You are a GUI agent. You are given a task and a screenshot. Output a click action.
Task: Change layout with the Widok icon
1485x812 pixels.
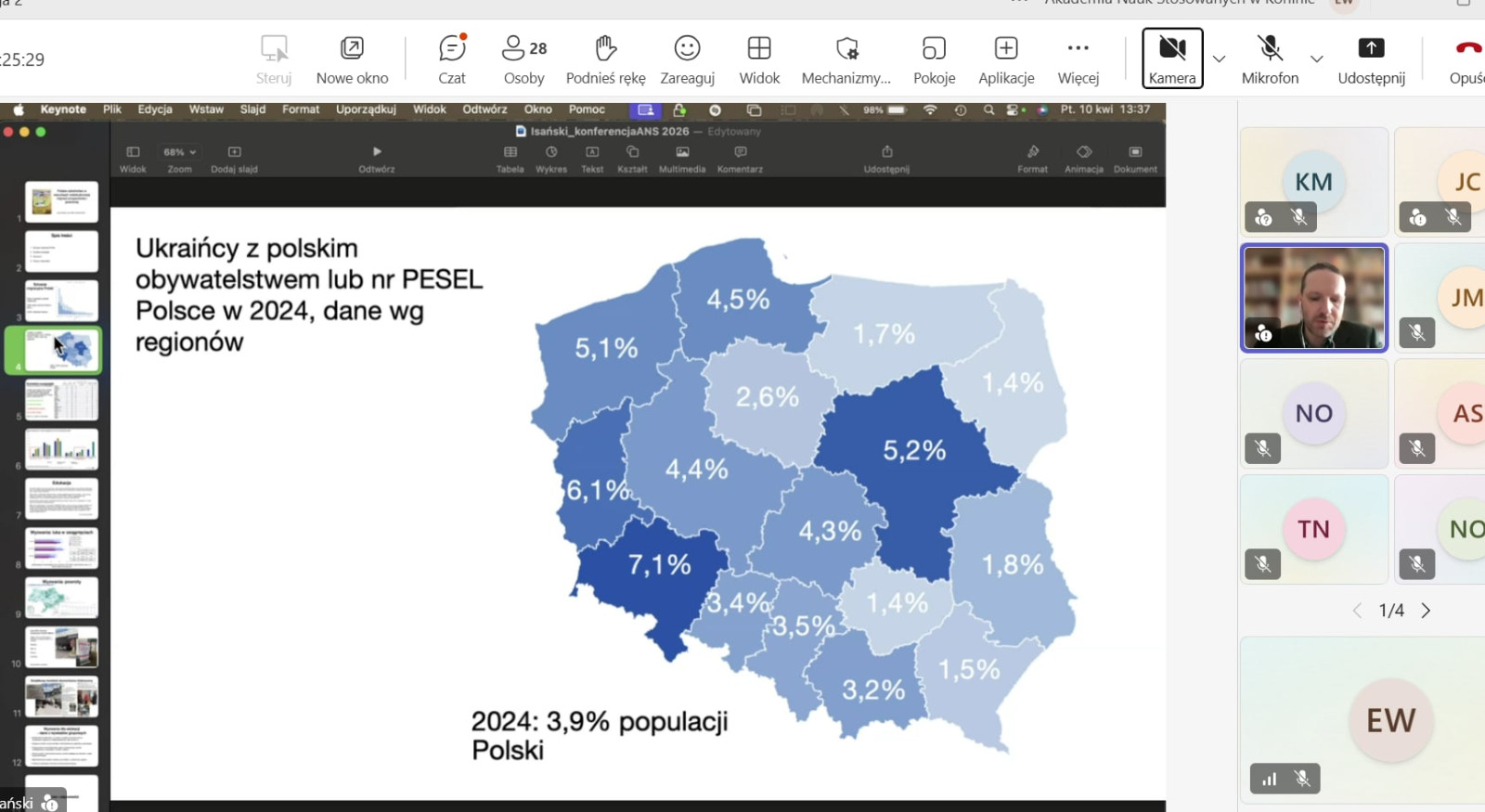pyautogui.click(x=759, y=58)
